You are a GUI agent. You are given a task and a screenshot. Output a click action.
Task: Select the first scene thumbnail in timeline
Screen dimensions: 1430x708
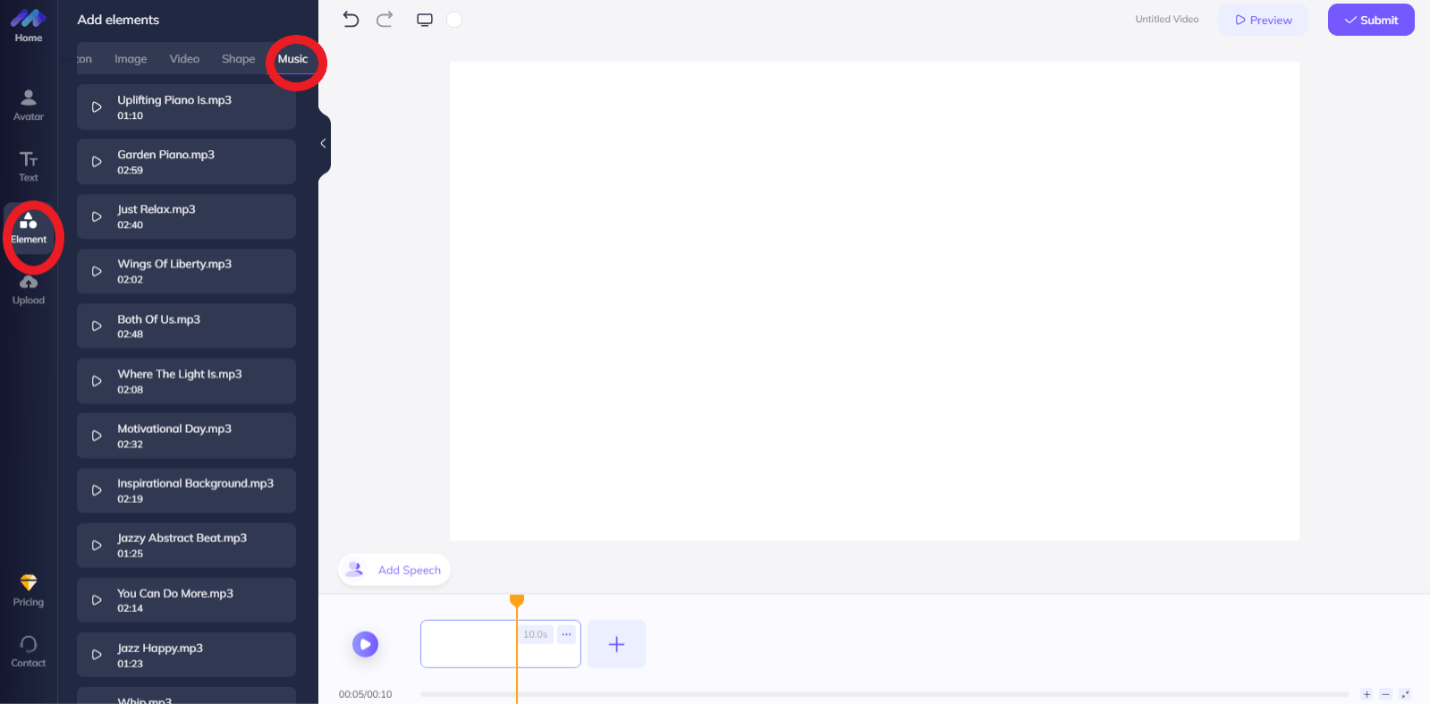pos(500,644)
